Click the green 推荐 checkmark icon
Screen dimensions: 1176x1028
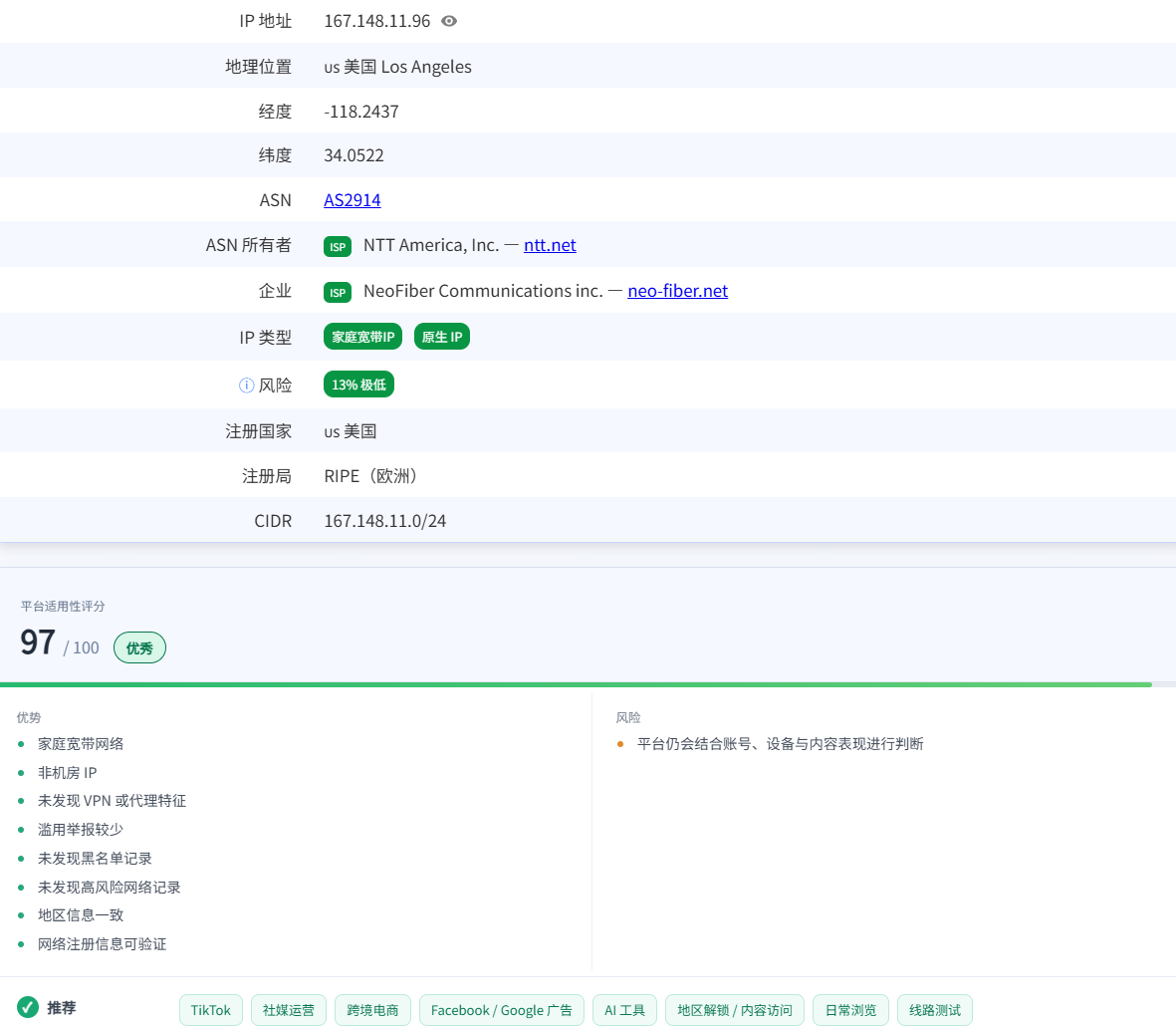click(28, 1007)
